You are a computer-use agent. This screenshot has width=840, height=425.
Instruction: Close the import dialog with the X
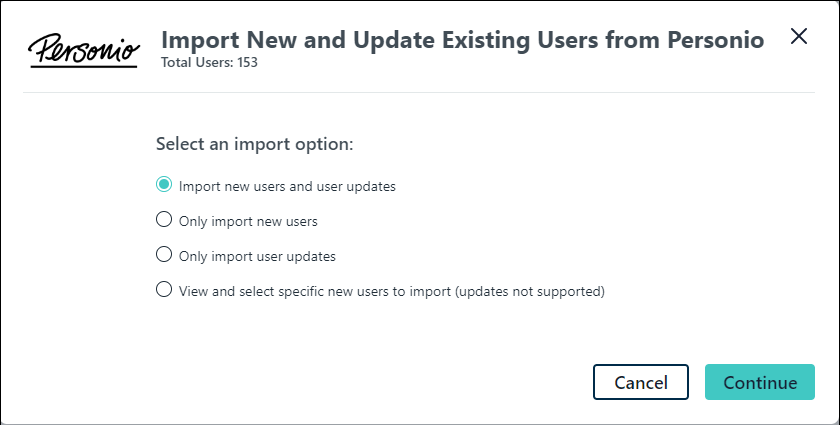point(798,37)
